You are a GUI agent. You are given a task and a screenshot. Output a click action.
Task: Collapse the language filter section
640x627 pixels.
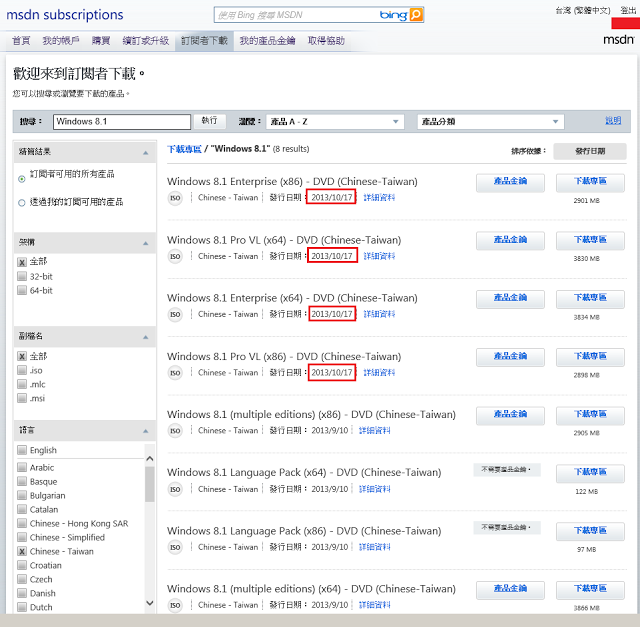click(x=85, y=430)
